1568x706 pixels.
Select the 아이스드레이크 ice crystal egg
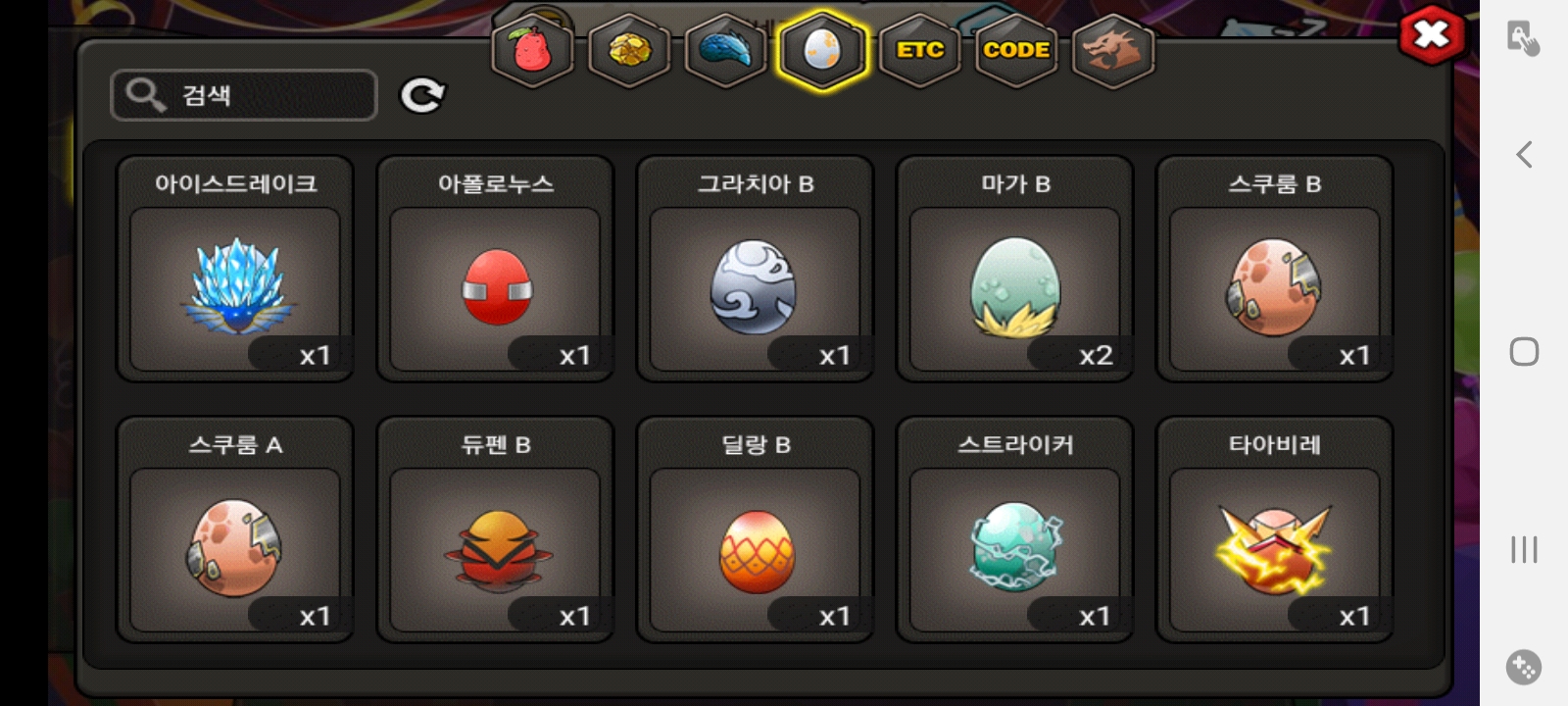[235, 269]
